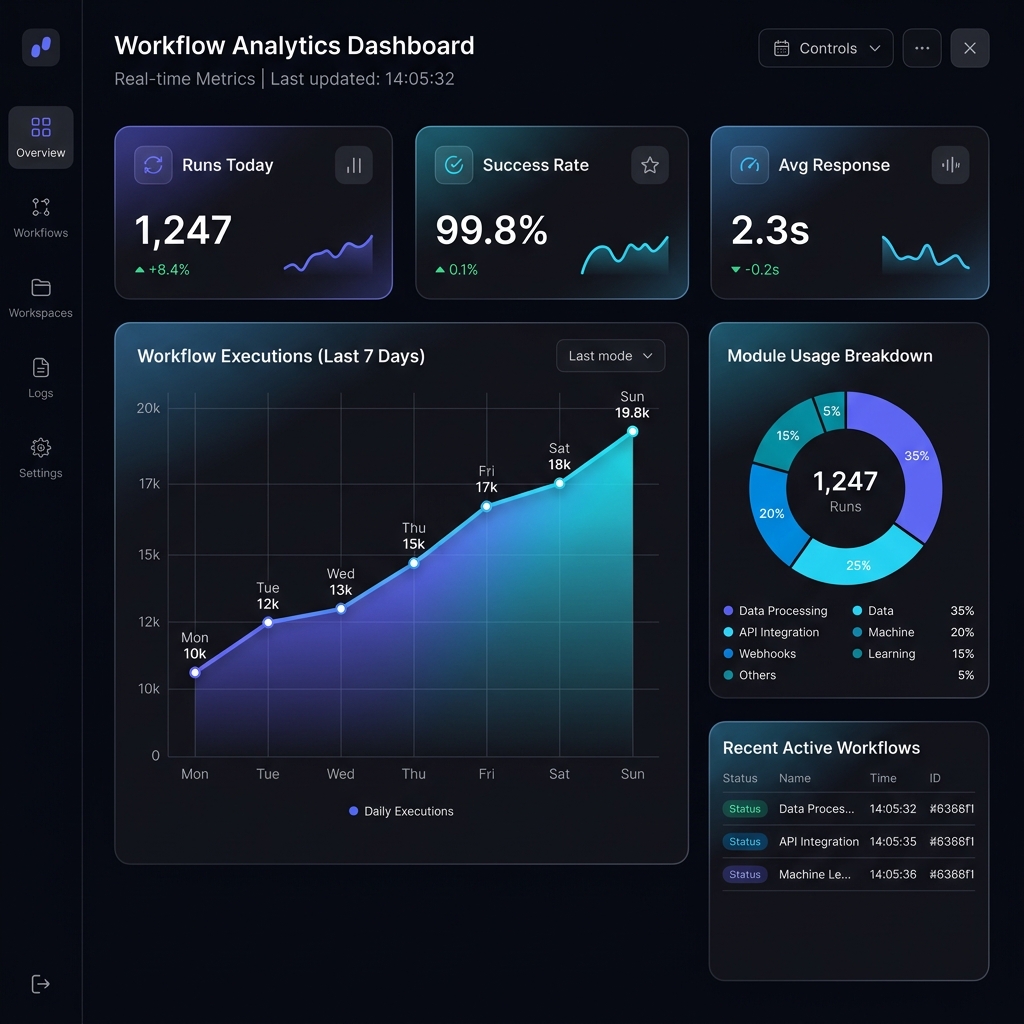Click the Status badge in API Integration row
1024x1024 pixels.
tap(744, 841)
